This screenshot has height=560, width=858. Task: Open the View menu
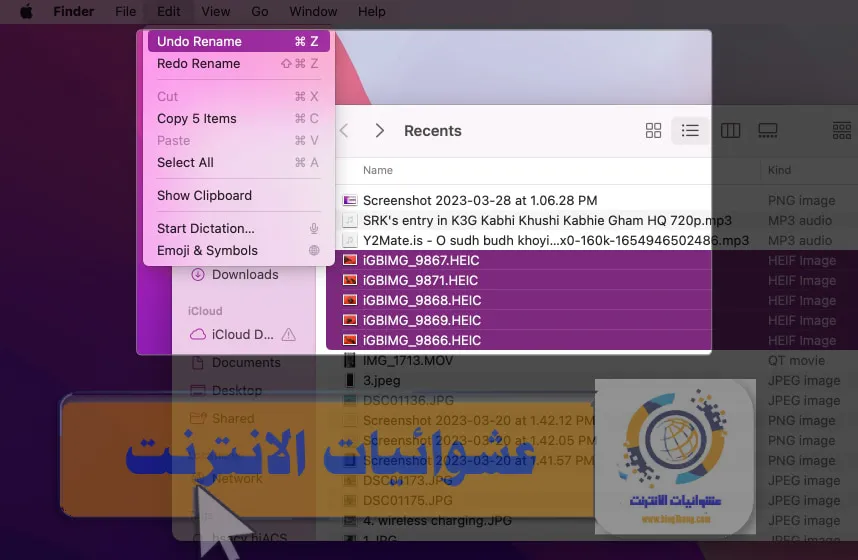click(216, 11)
